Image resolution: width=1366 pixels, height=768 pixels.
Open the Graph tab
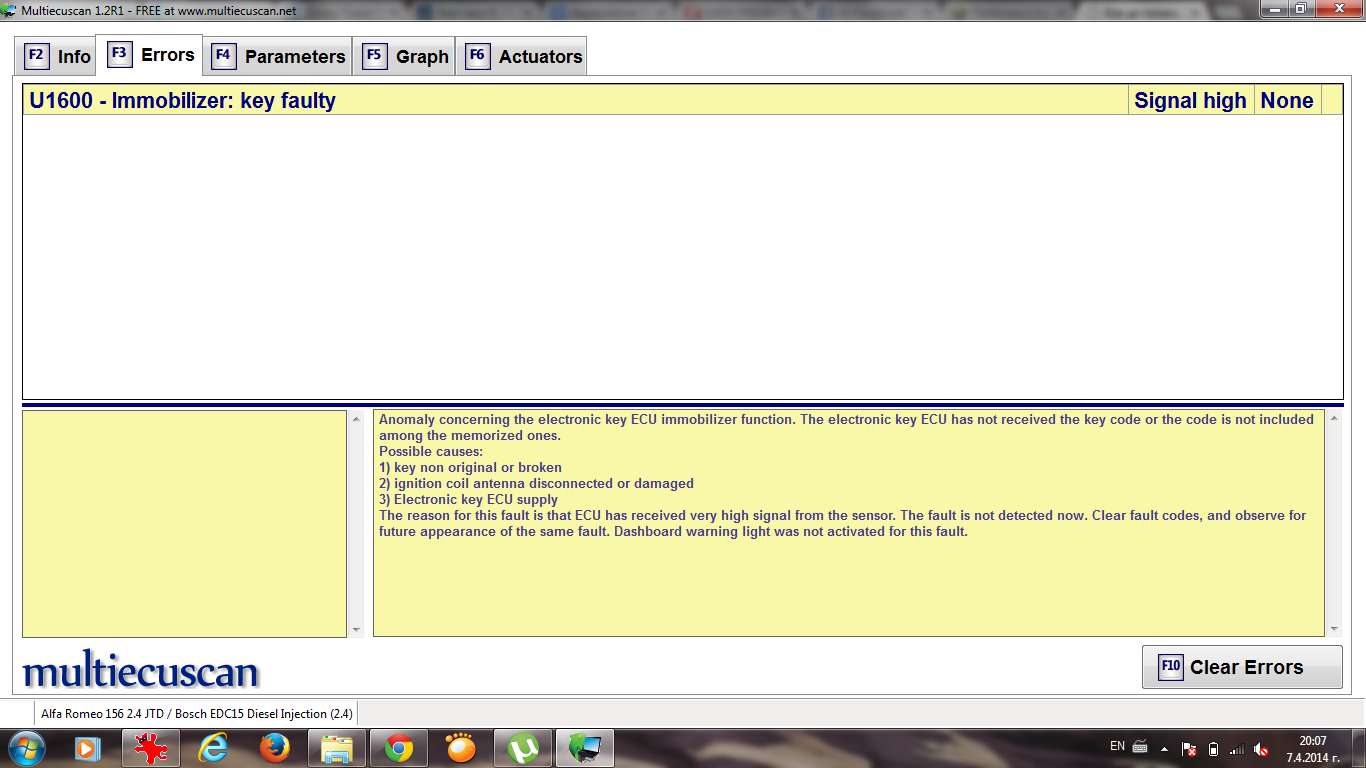[406, 56]
